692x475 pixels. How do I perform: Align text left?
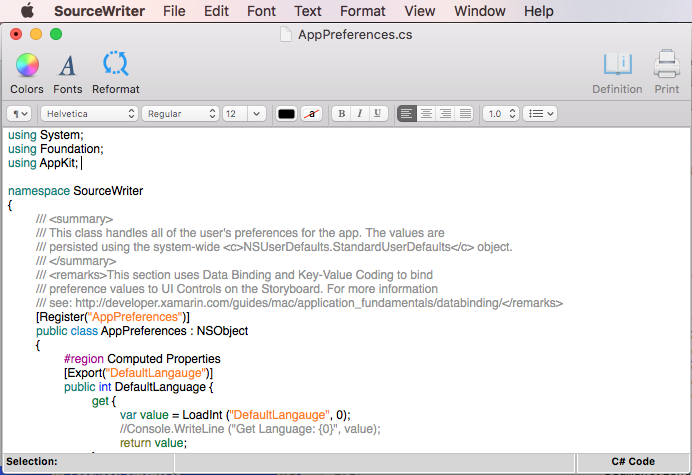click(x=407, y=114)
